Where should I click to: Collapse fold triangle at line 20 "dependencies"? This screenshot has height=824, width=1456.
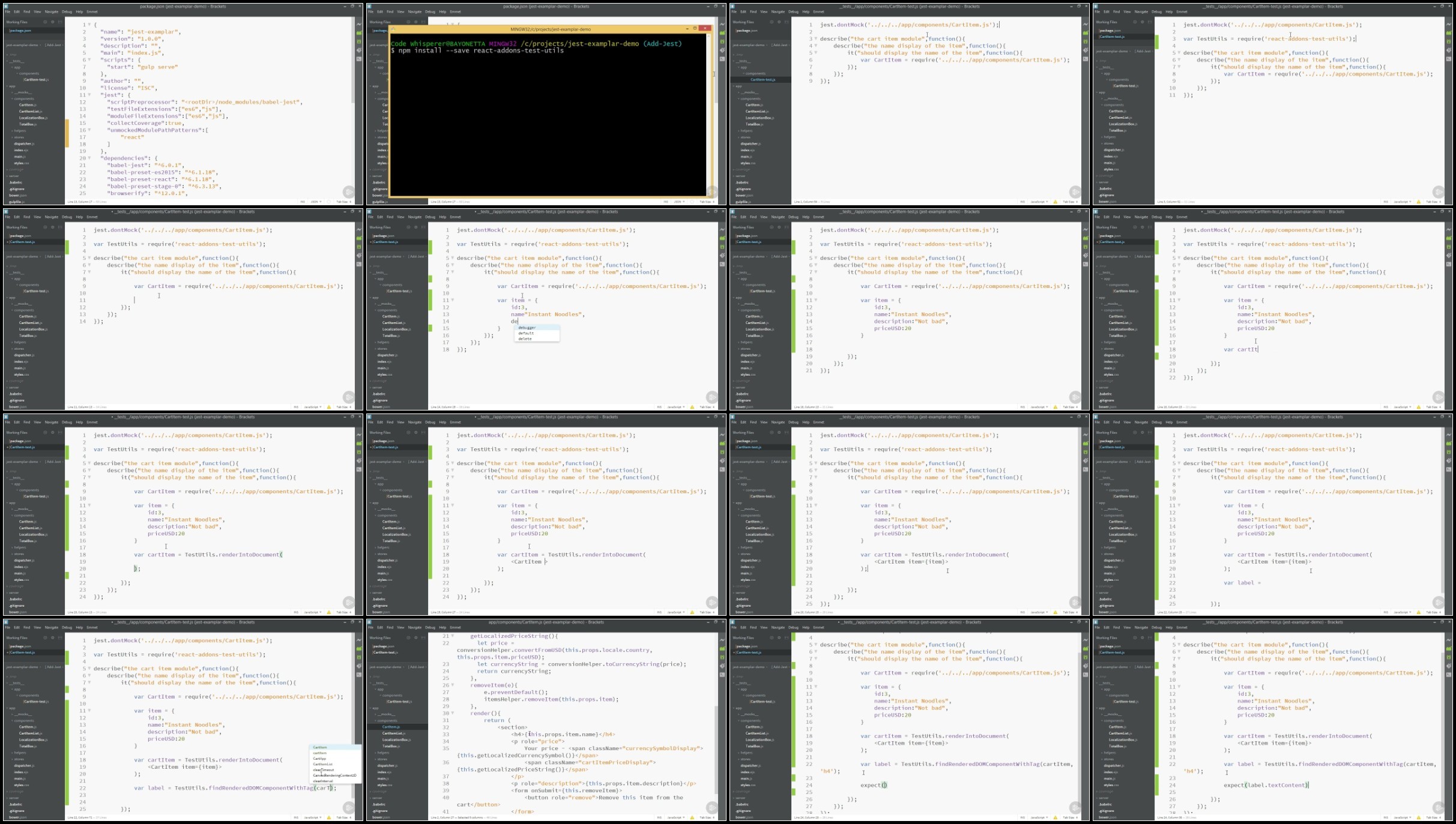click(89, 158)
